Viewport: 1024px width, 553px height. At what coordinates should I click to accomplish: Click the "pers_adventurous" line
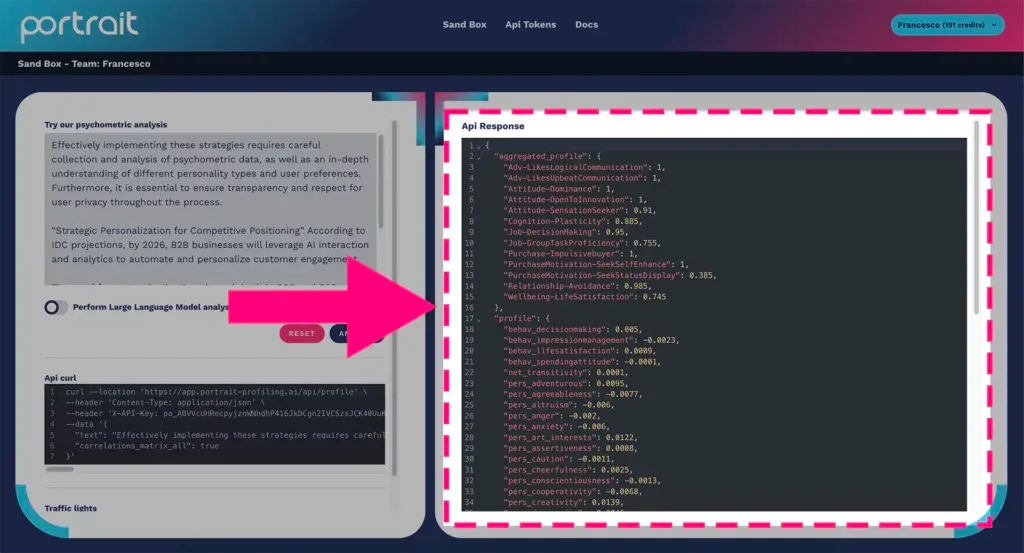tap(568, 384)
